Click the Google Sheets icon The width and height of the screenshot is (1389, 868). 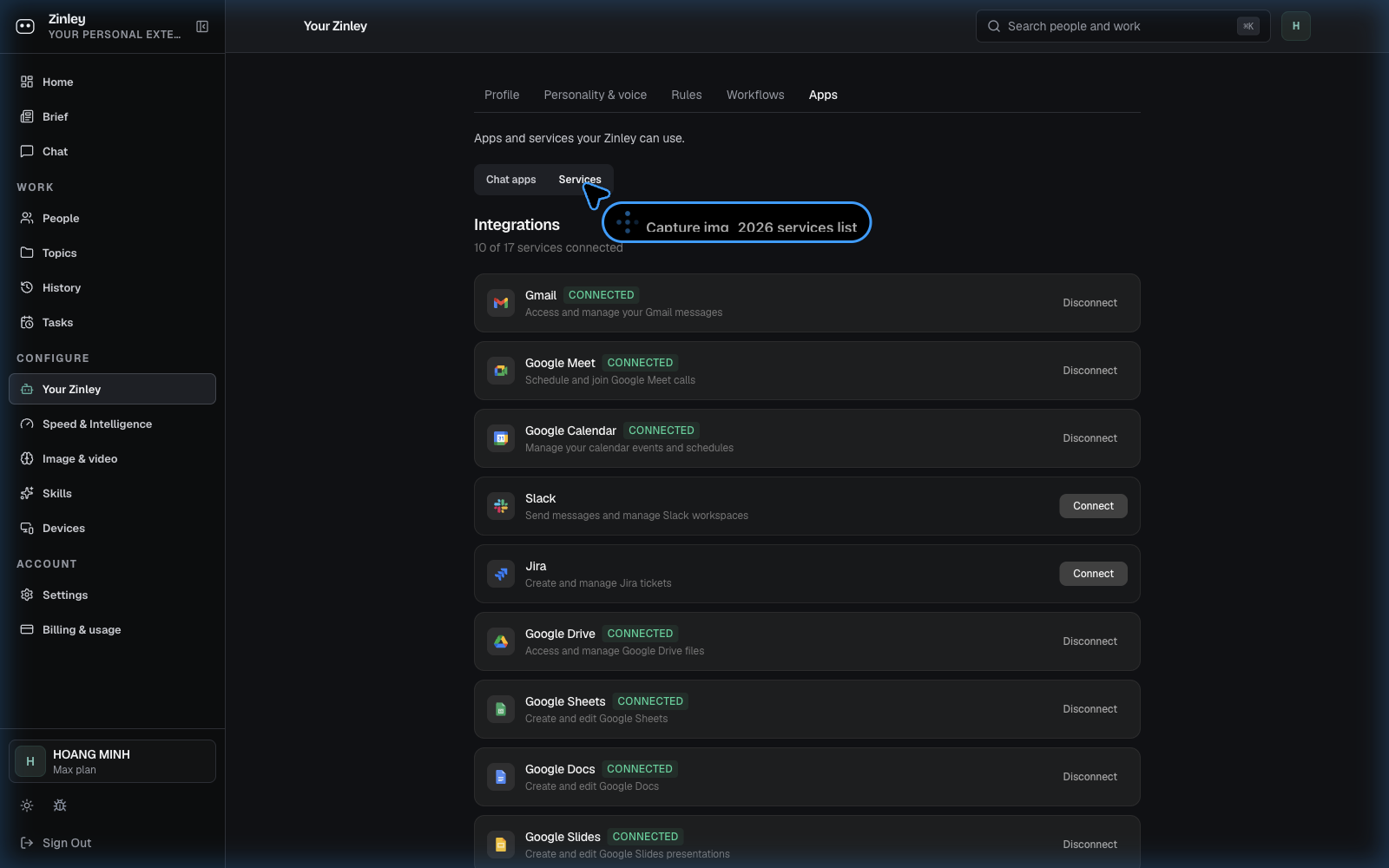tap(501, 709)
